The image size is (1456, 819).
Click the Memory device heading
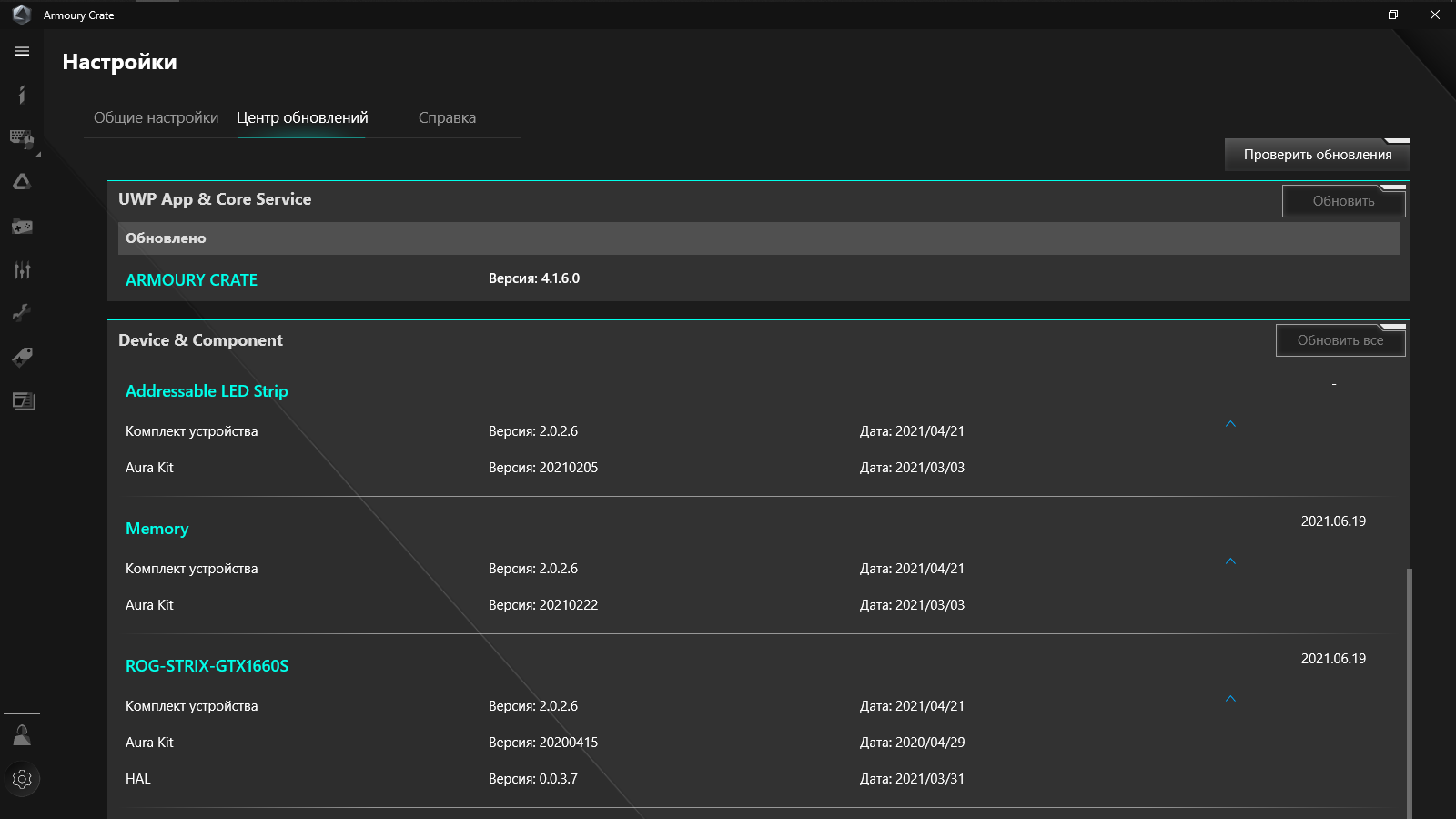tap(157, 529)
